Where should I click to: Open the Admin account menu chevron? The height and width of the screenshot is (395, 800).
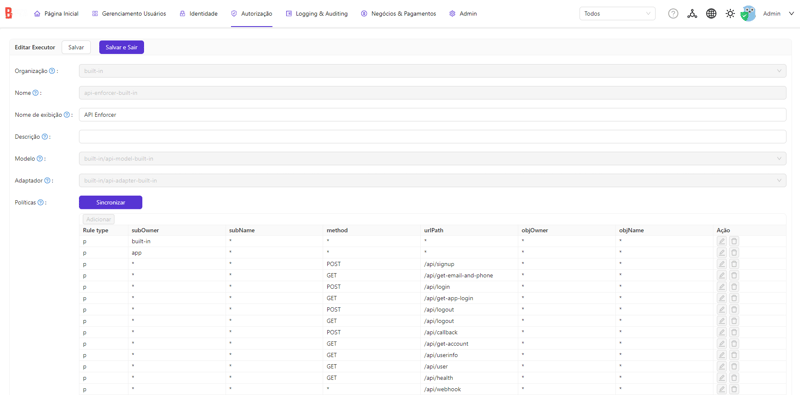791,14
